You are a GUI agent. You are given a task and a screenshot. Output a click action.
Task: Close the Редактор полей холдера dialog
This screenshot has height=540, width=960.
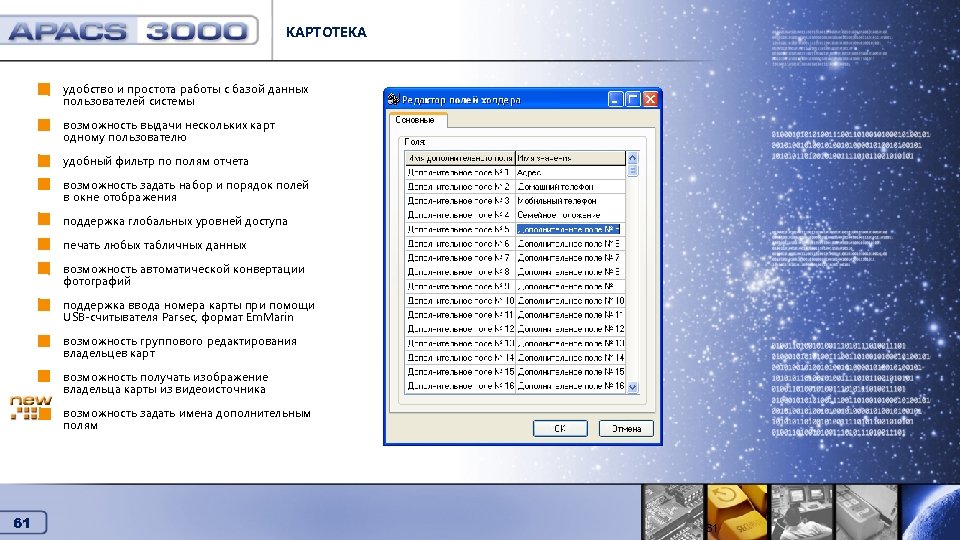click(650, 99)
